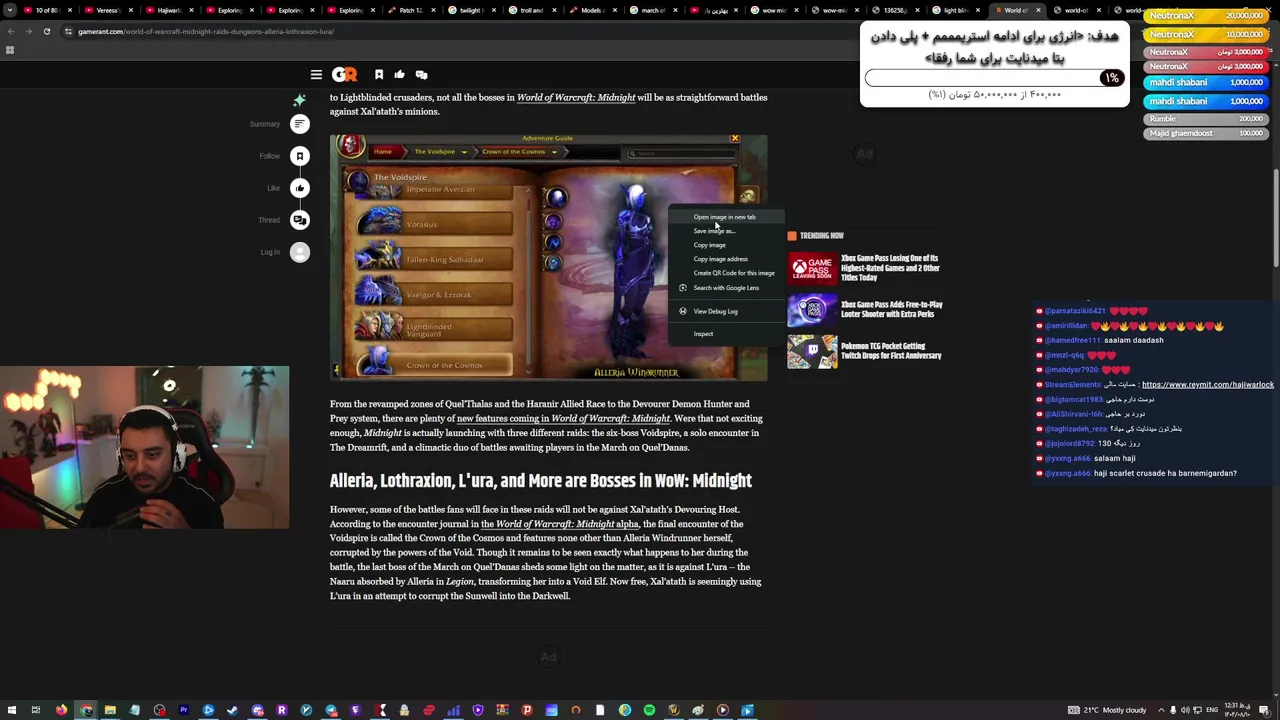Go back with the browser back arrow
This screenshot has height=720, width=1280.
(x=11, y=31)
